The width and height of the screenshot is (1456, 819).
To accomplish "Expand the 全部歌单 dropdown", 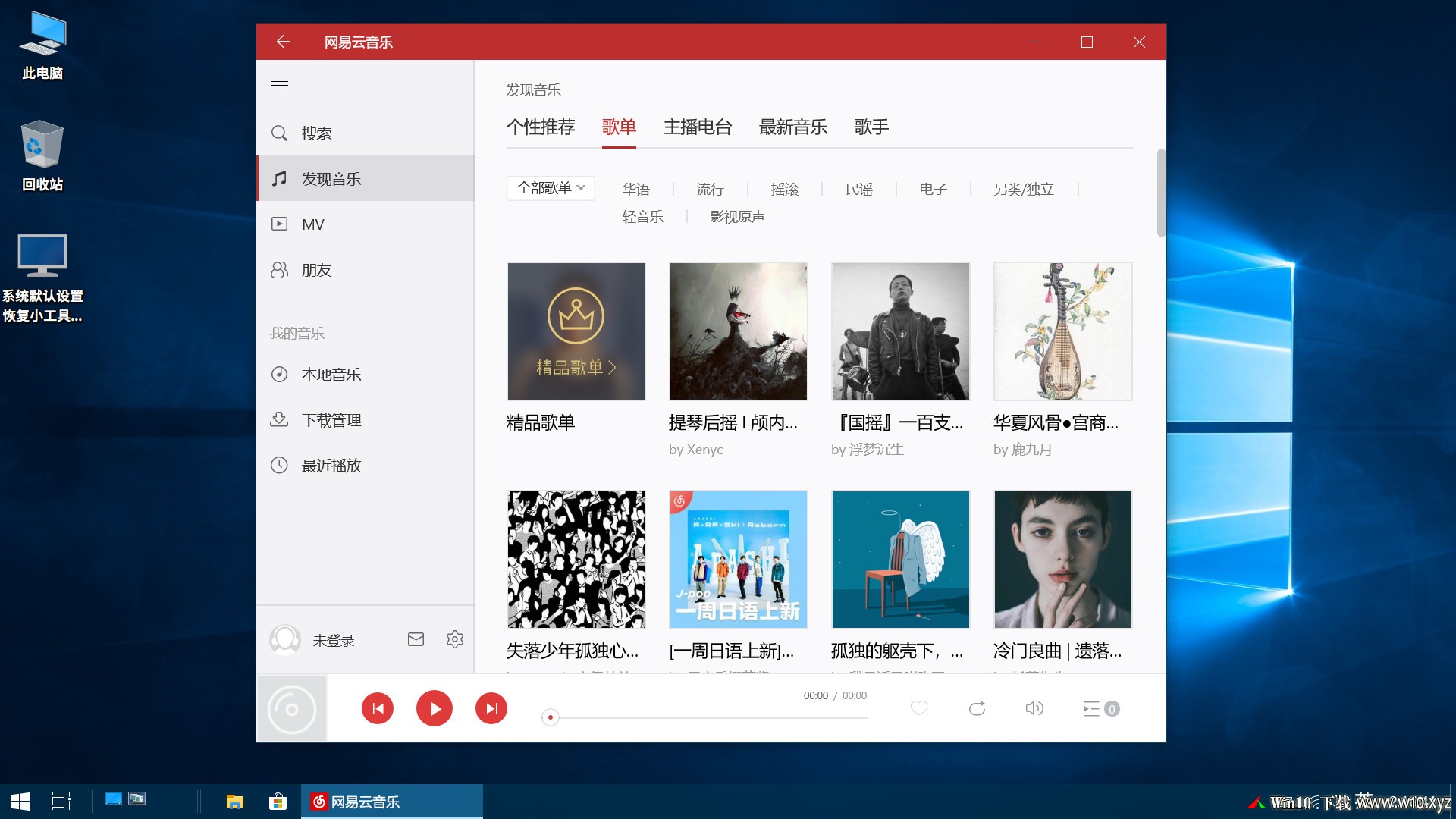I will 551,188.
